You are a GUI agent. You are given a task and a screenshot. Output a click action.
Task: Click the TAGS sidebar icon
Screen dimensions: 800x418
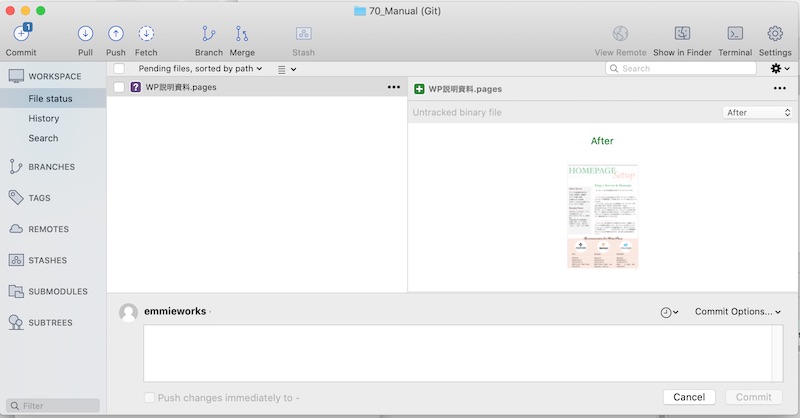16,198
